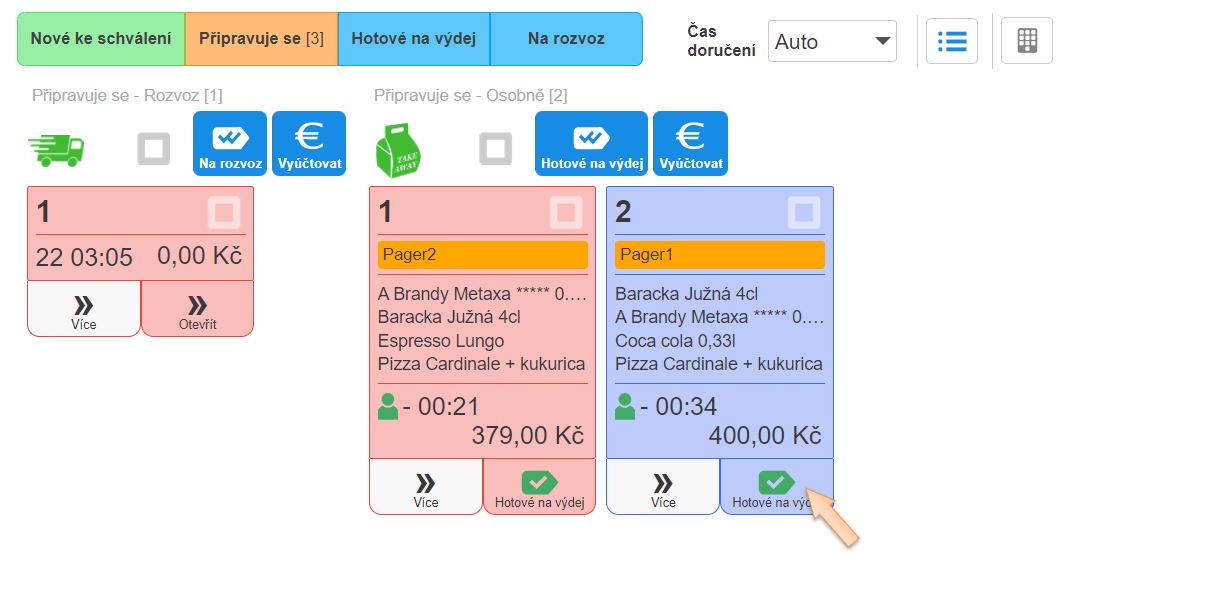Switch to list view icon
1213x615 pixels.
pos(951,41)
